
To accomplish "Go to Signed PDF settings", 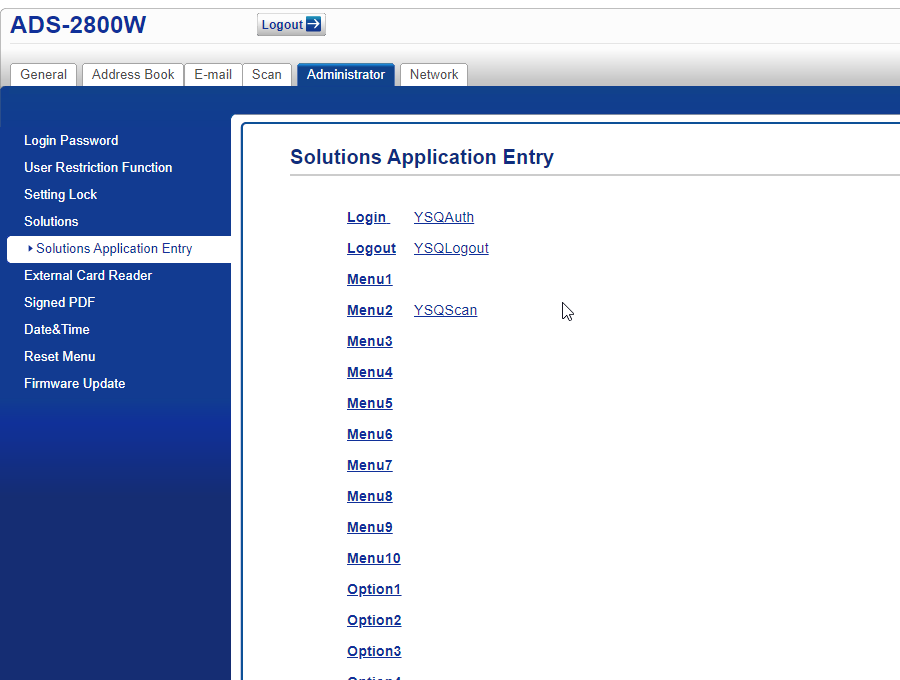I will (59, 303).
